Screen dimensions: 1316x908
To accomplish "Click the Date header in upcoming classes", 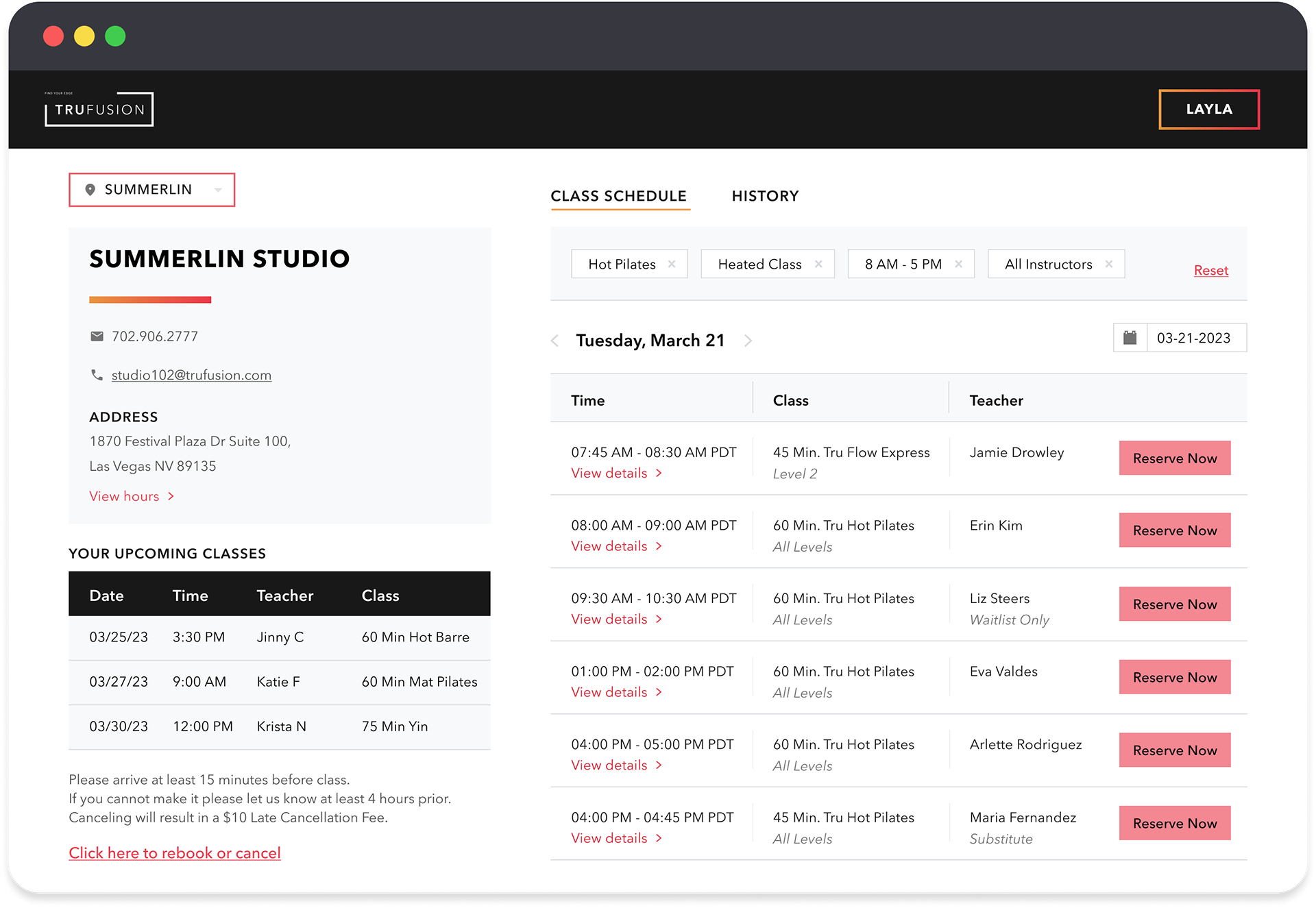I will click(106, 596).
